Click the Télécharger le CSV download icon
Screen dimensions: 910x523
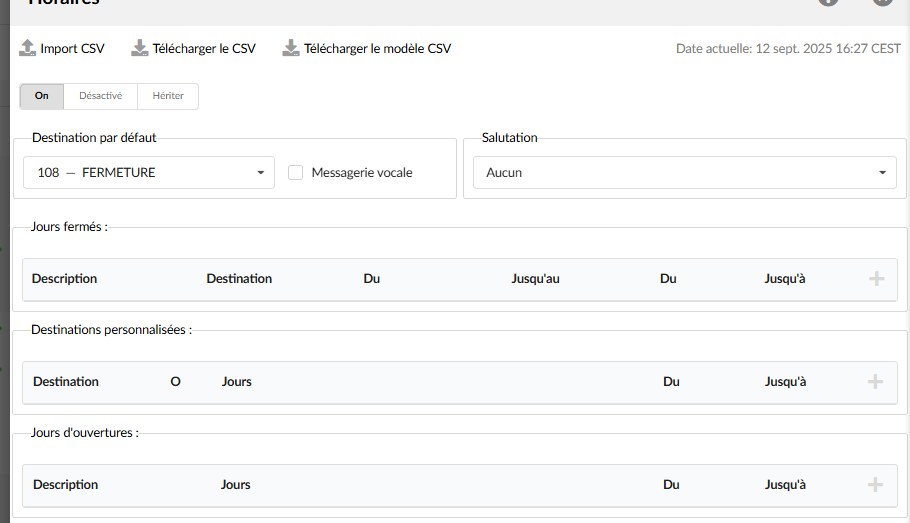point(140,48)
